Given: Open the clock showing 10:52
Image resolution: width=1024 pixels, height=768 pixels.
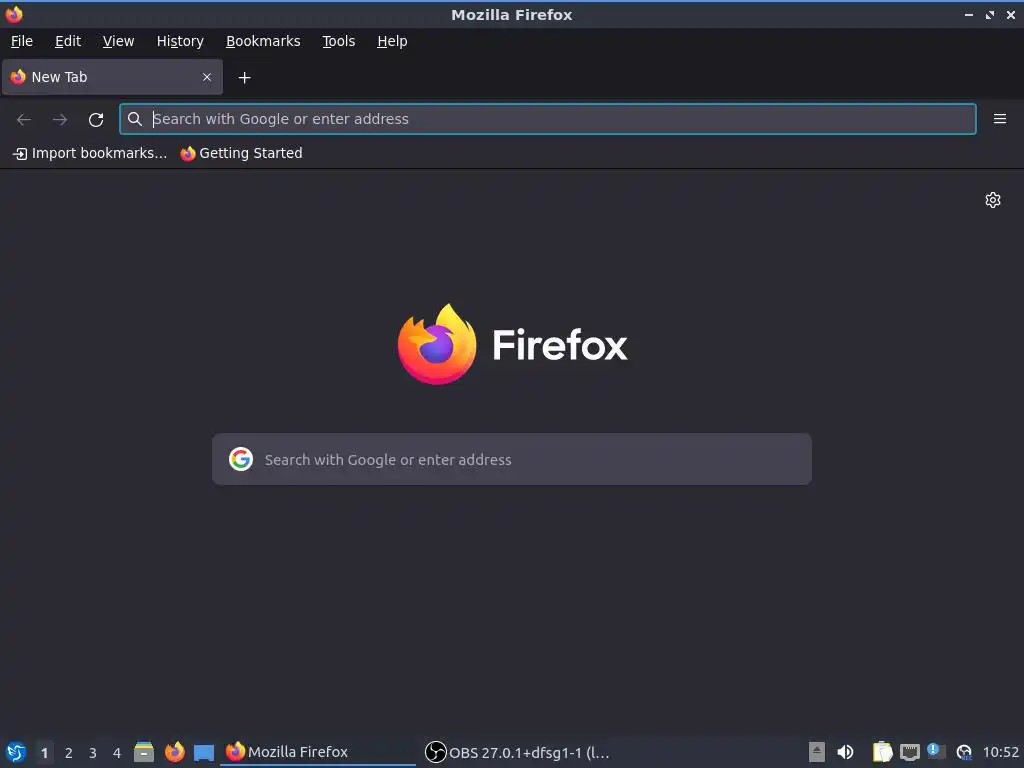Looking at the screenshot, I should pos(1000,752).
